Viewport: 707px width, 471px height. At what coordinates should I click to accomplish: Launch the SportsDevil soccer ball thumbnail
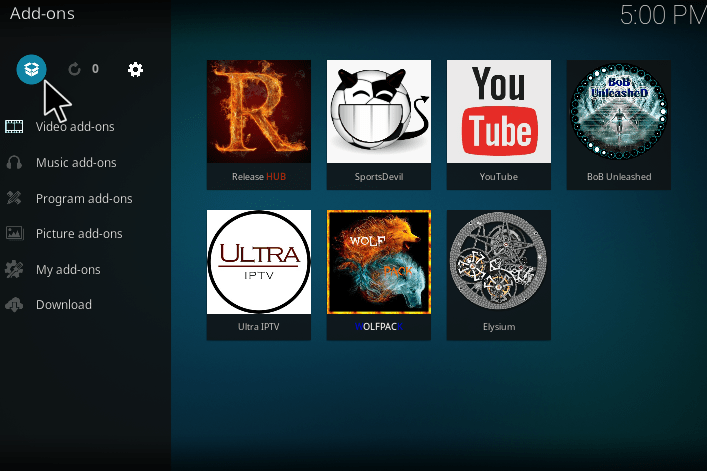pos(379,111)
